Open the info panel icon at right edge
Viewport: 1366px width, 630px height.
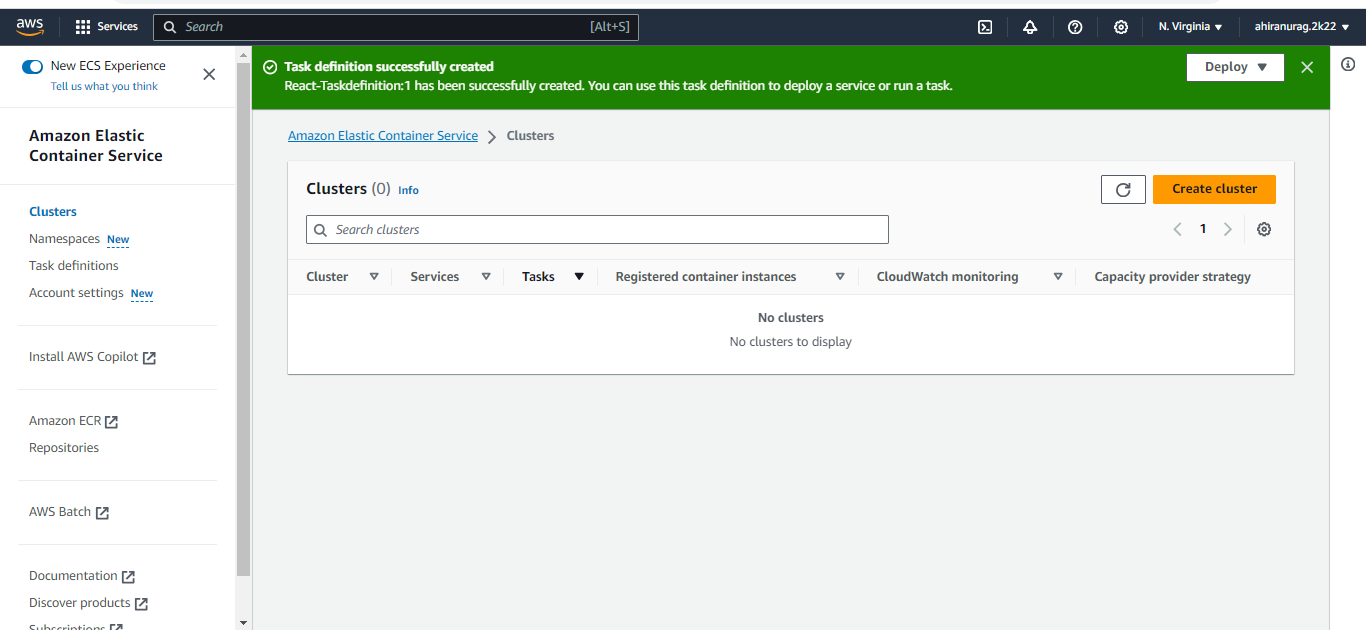coord(1348,64)
